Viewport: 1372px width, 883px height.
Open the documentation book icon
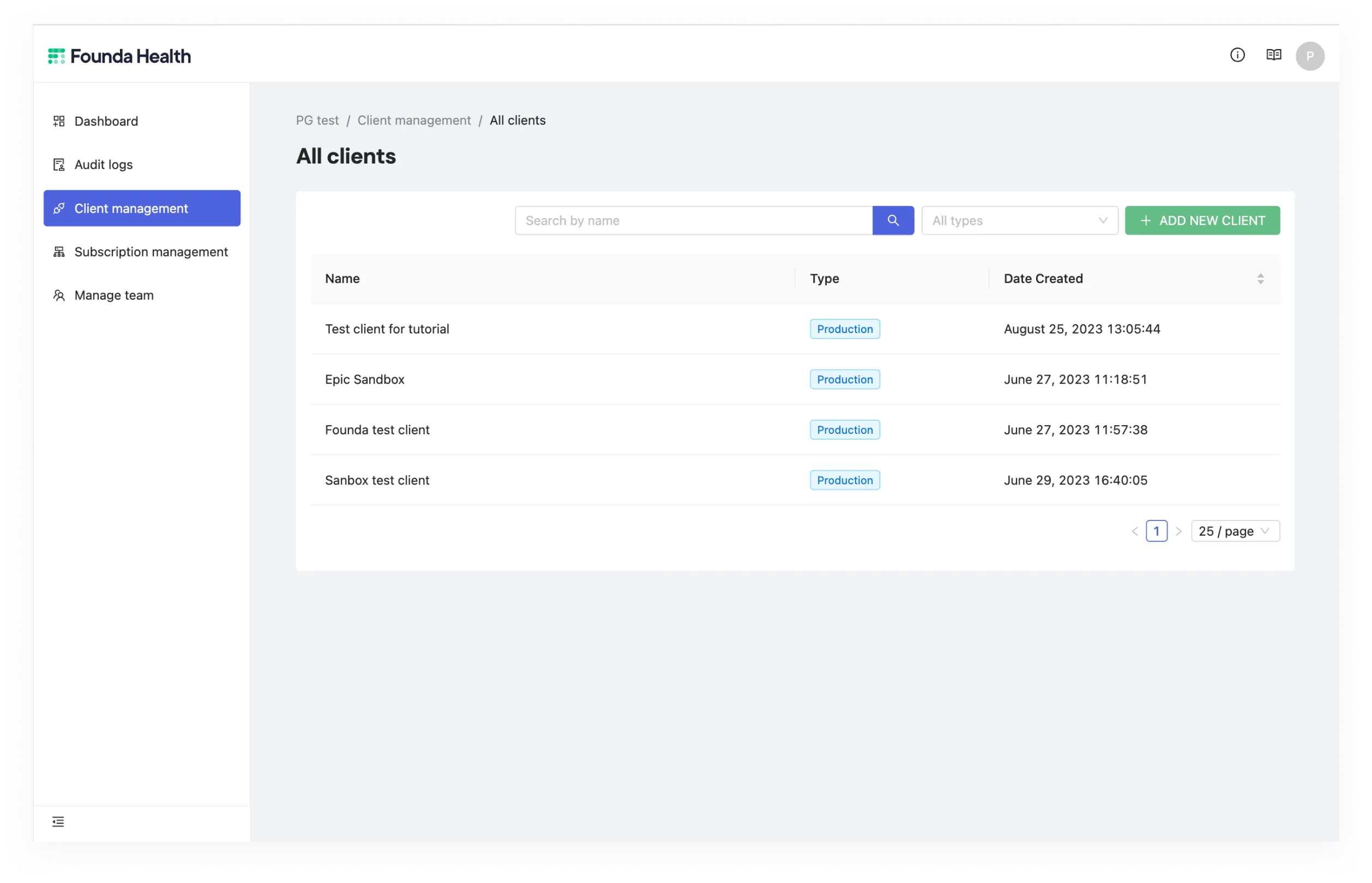click(x=1273, y=55)
